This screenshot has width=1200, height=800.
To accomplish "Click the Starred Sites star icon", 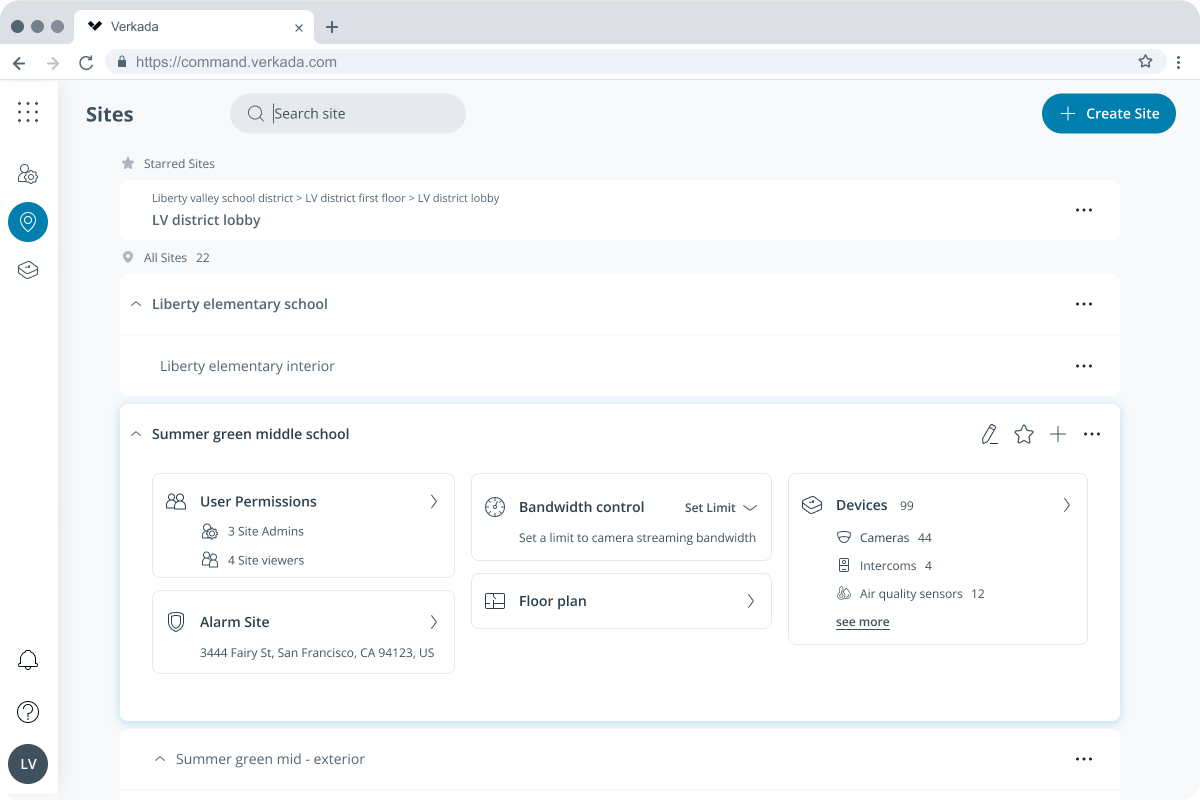I will pyautogui.click(x=128, y=163).
